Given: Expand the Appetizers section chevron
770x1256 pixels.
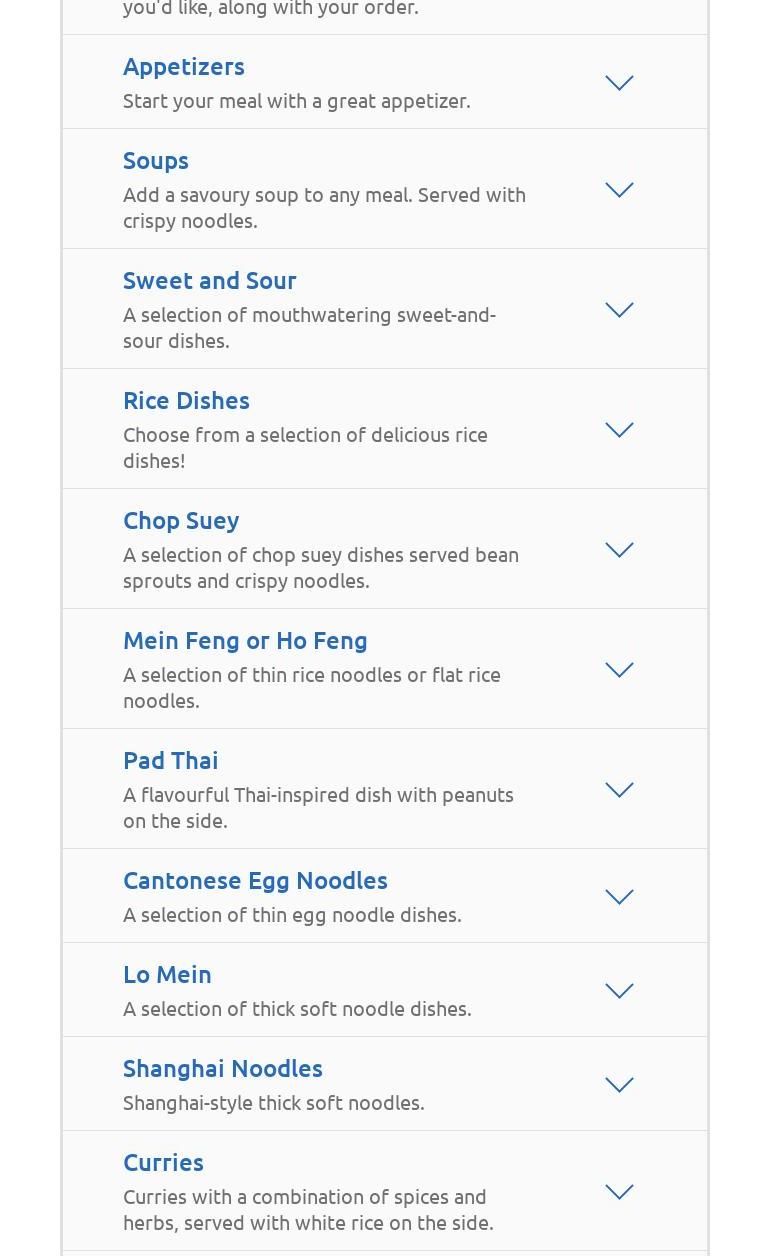Looking at the screenshot, I should [619, 83].
